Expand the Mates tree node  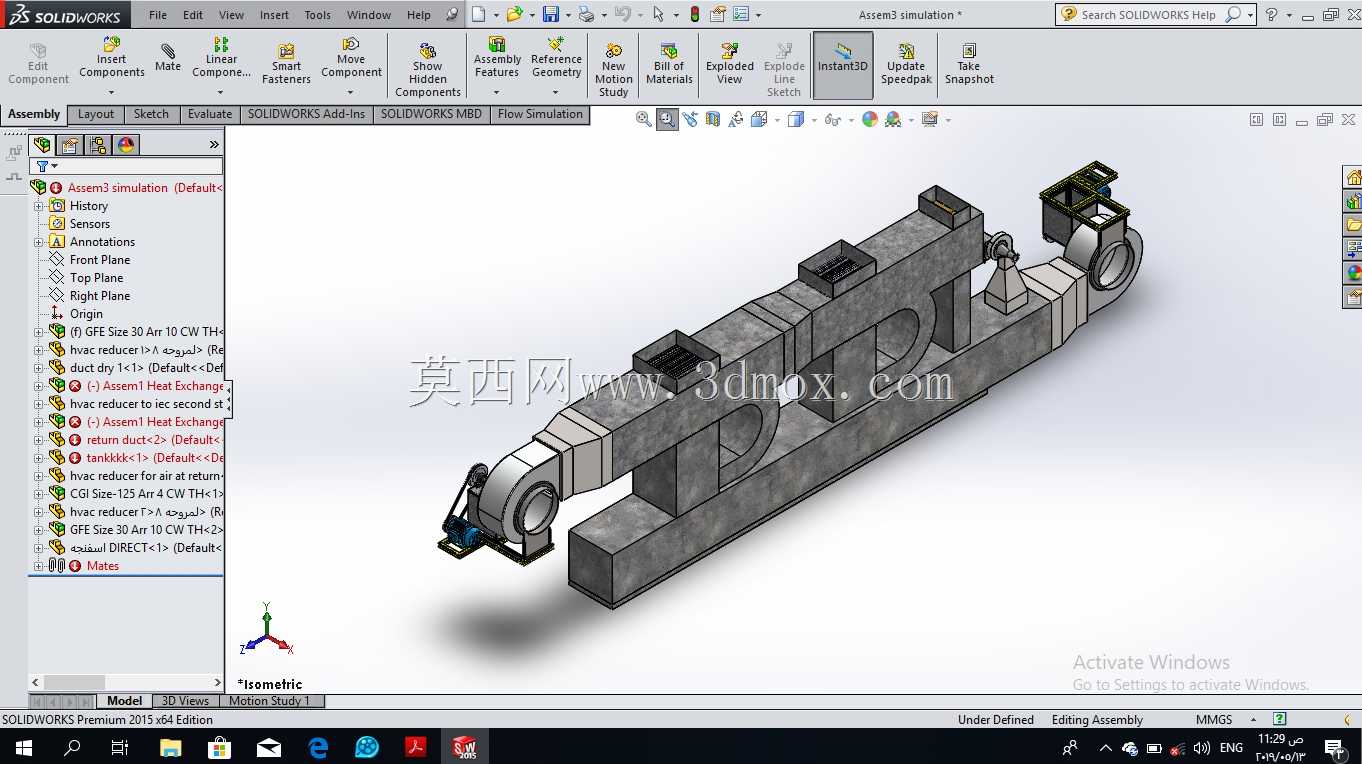click(x=39, y=566)
